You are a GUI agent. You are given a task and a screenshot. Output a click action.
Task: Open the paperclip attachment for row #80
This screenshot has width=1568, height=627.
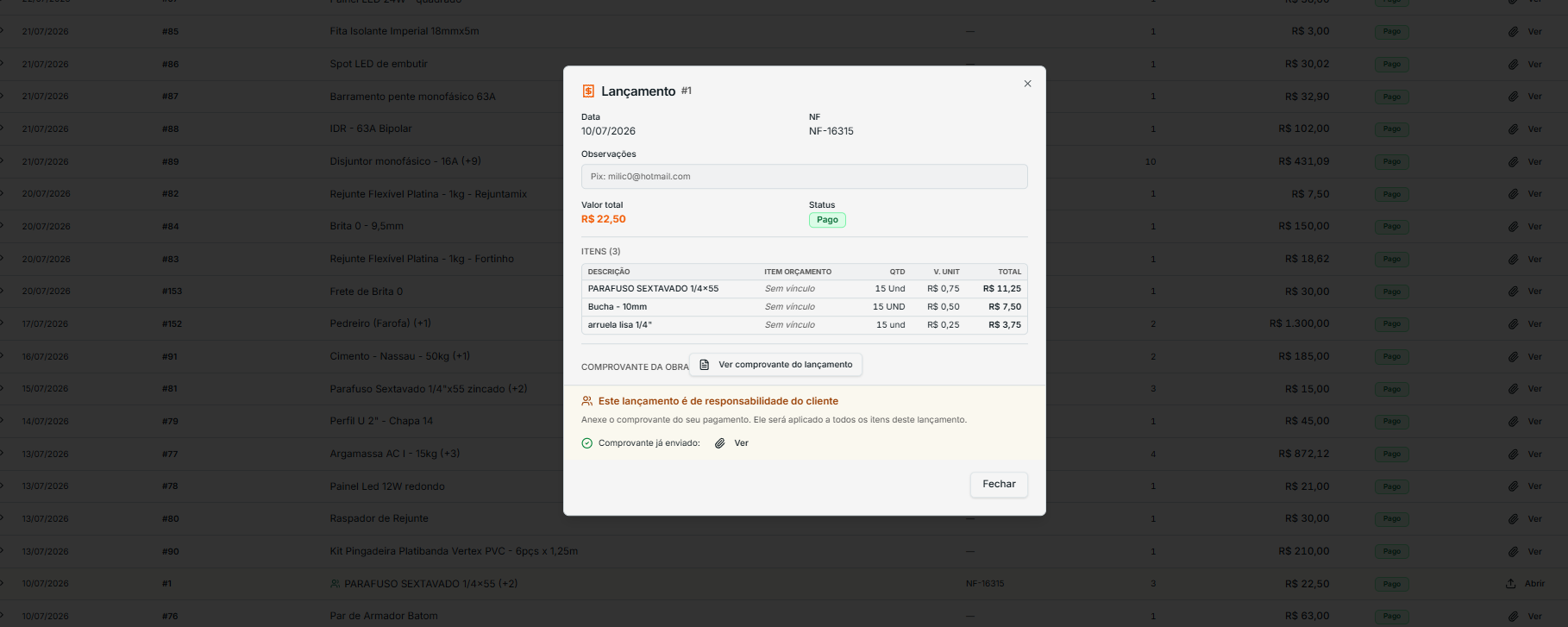[x=1525, y=519]
